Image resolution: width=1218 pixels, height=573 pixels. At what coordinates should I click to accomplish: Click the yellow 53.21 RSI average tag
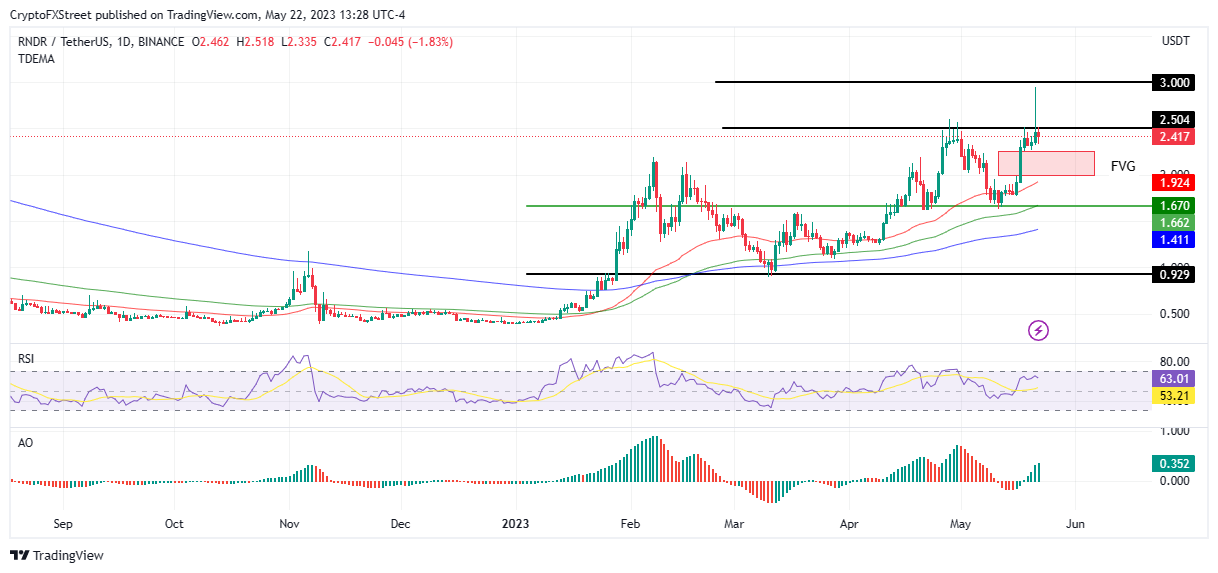click(x=1173, y=397)
